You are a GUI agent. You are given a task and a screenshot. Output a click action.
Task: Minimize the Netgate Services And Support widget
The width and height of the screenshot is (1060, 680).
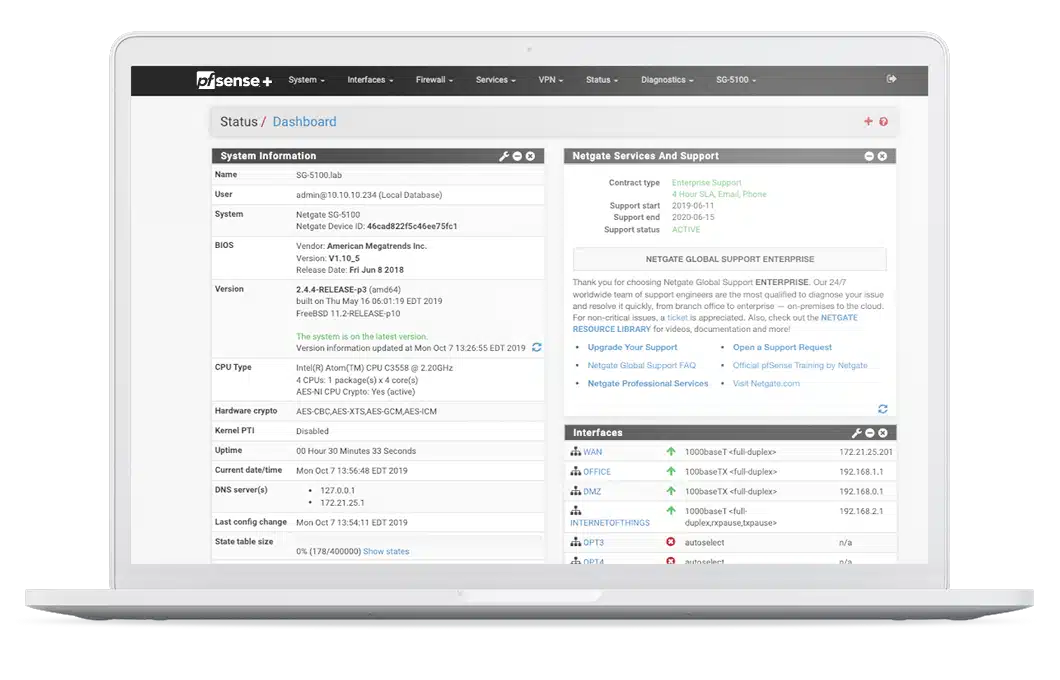tap(869, 156)
